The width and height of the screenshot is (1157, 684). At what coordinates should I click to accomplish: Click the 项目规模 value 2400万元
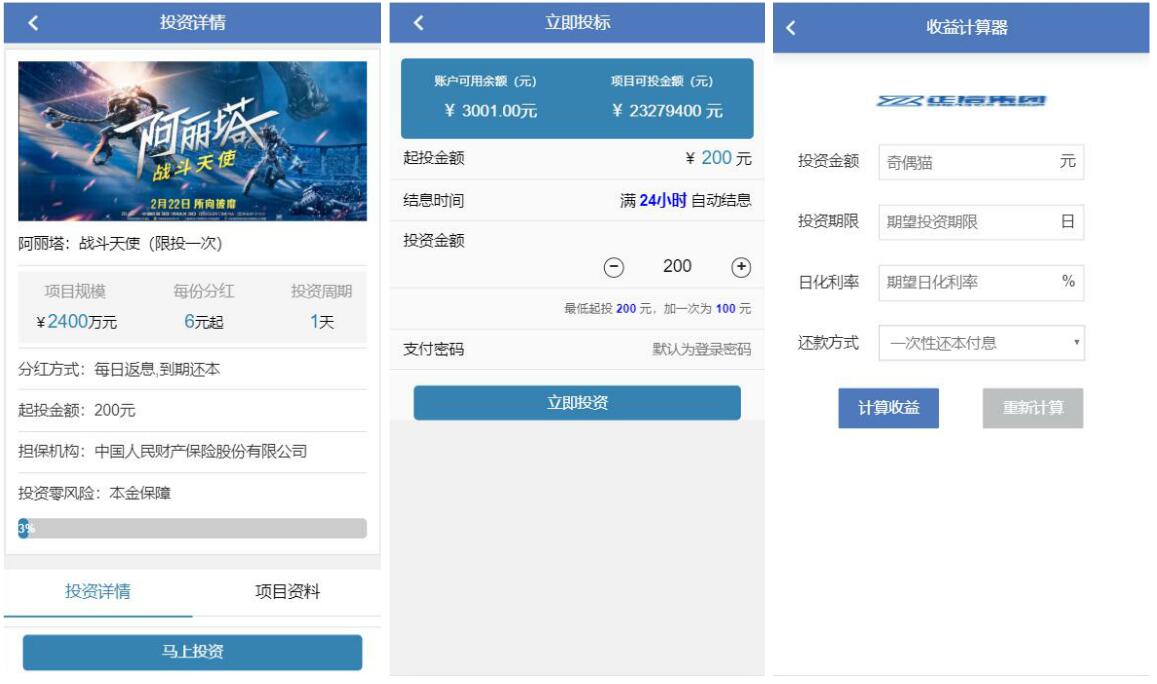pyautogui.click(x=77, y=322)
